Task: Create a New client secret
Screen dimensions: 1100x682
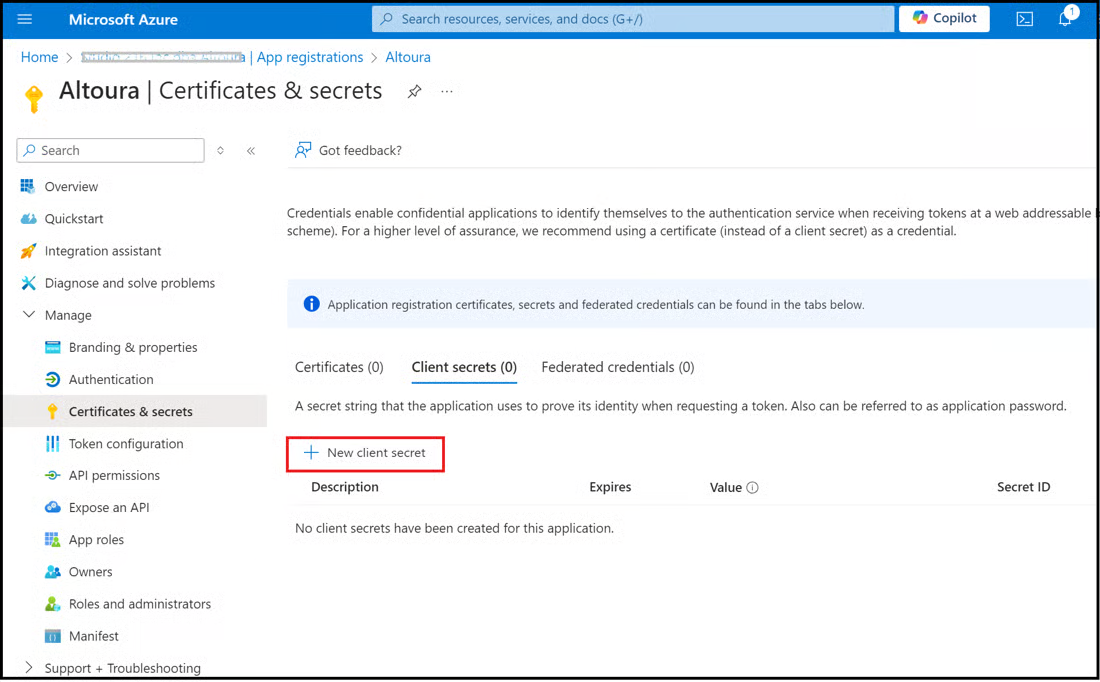Action: pyautogui.click(x=365, y=453)
